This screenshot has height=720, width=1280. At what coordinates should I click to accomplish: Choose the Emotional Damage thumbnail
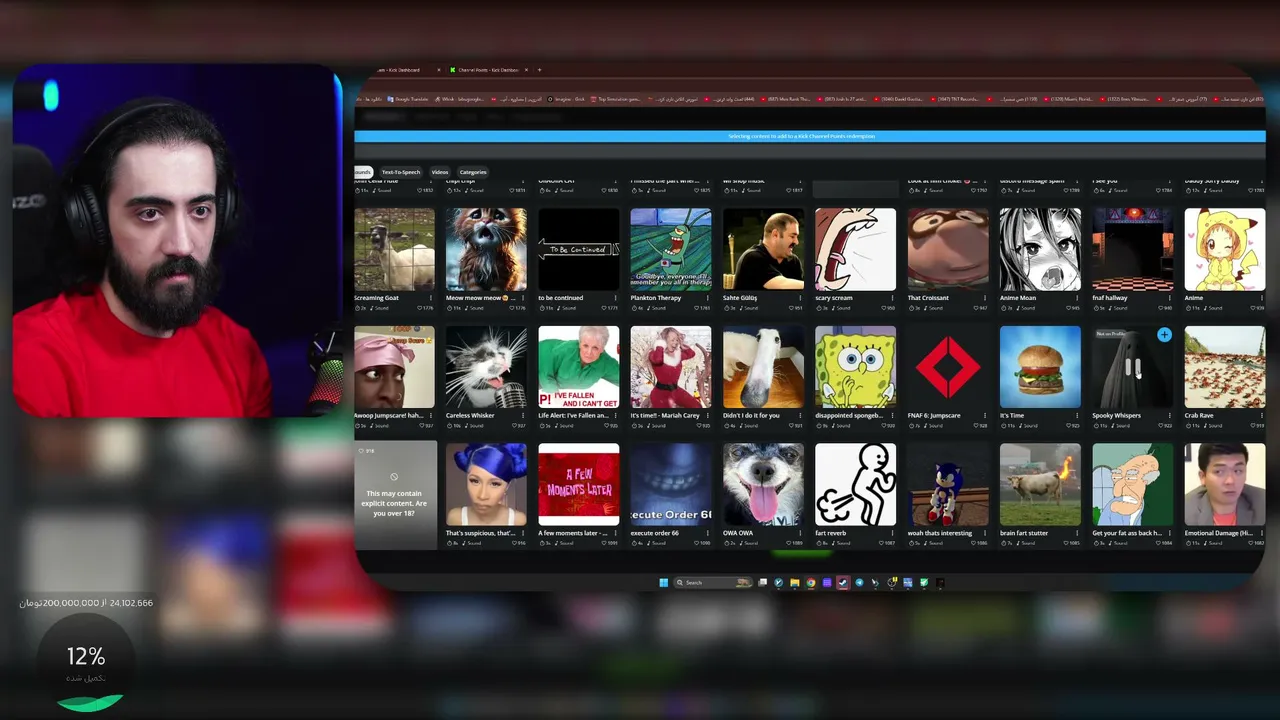1224,485
